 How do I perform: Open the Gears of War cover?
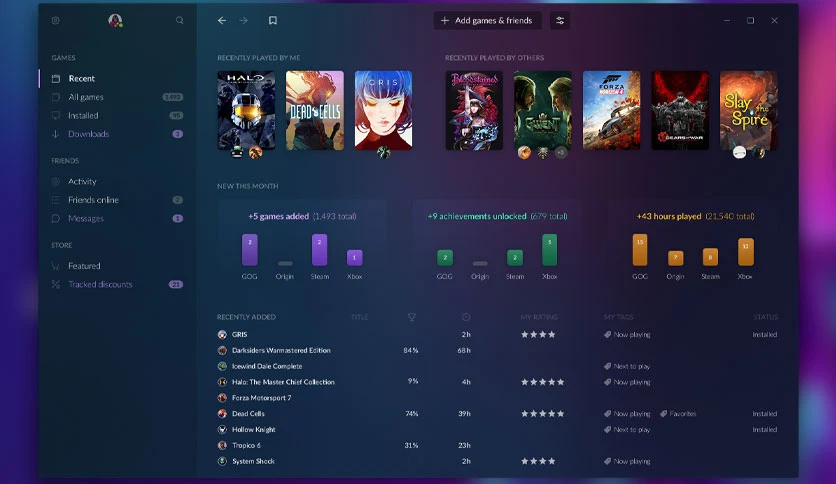coord(680,110)
